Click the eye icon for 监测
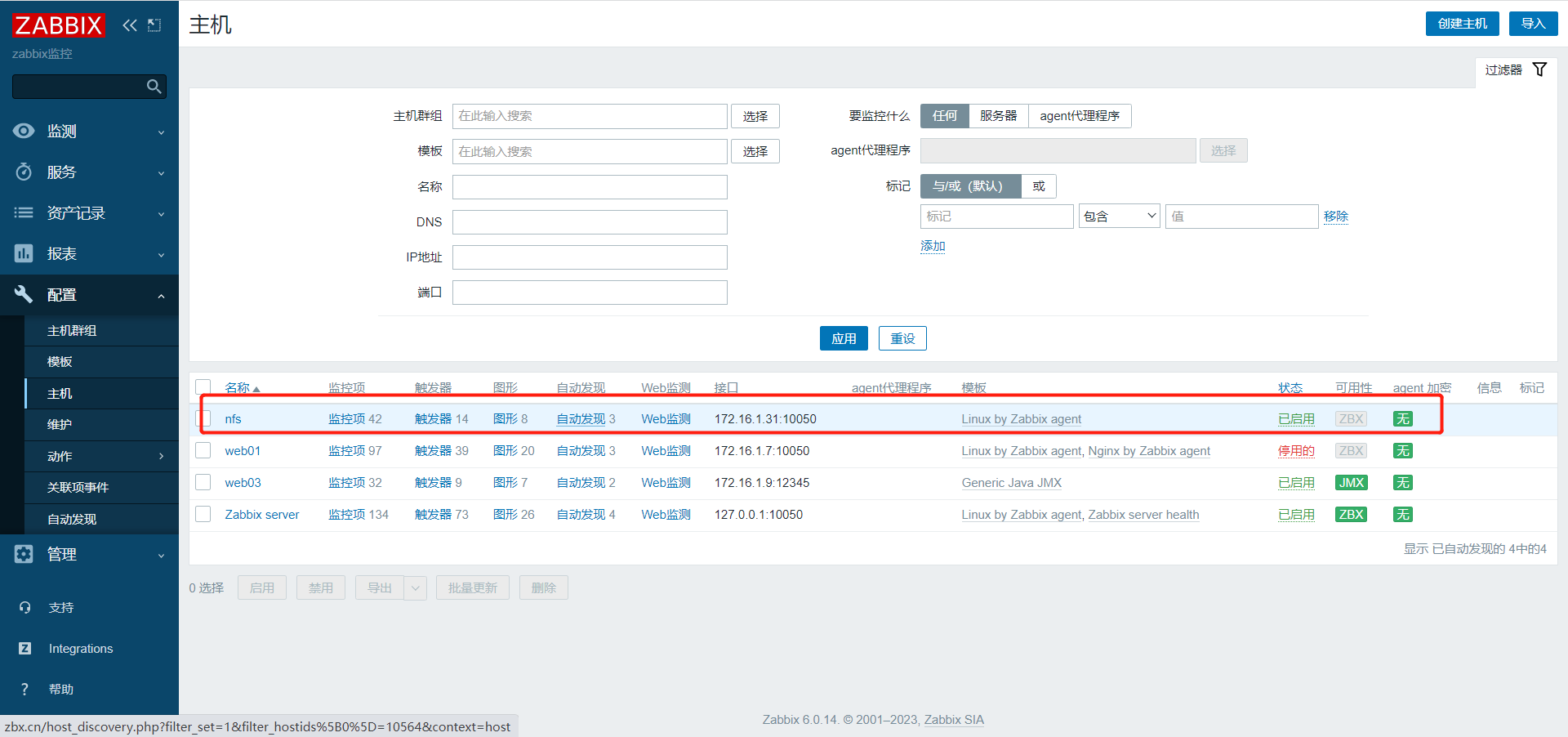 pyautogui.click(x=24, y=131)
